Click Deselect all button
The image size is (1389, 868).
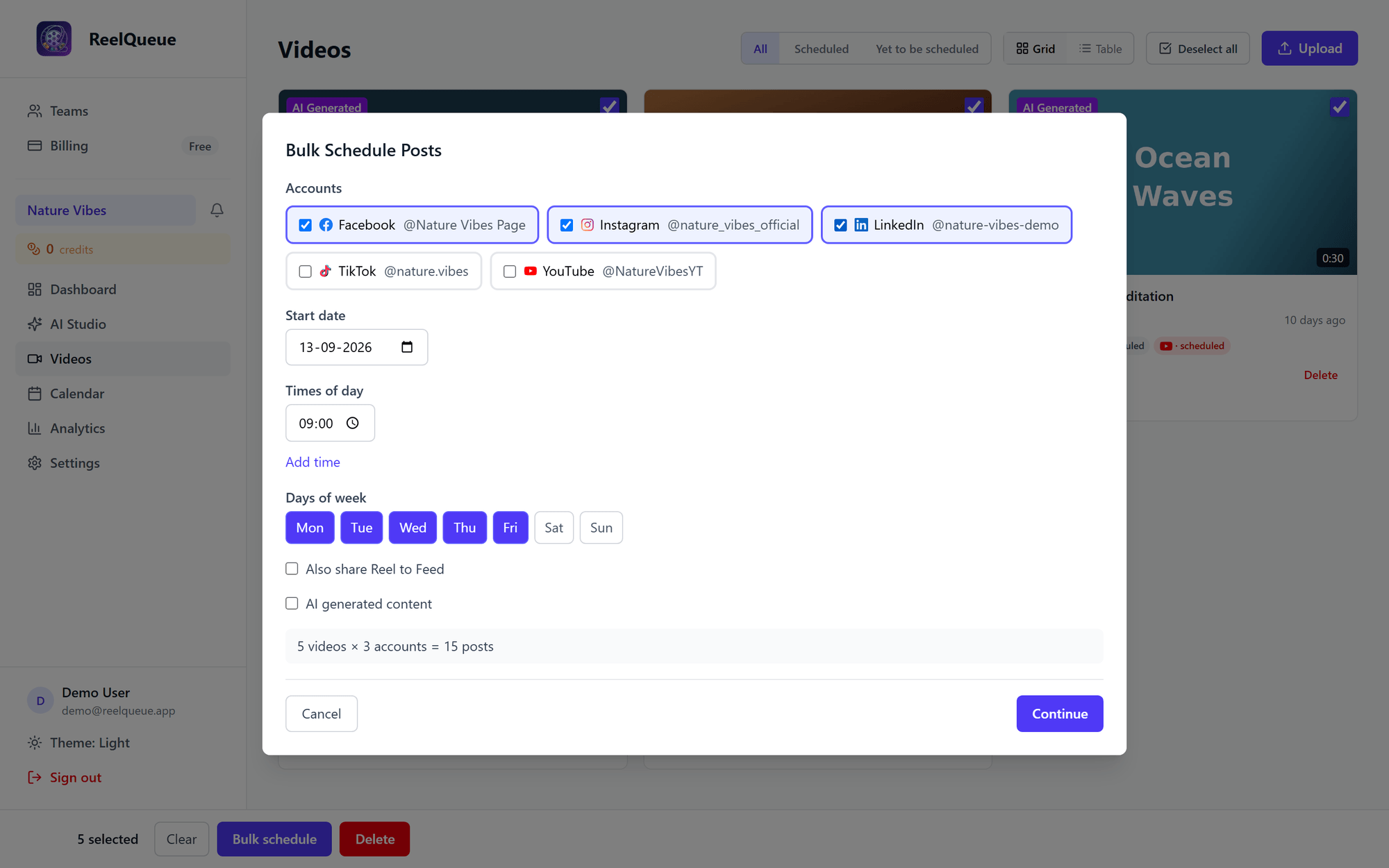tap(1198, 49)
